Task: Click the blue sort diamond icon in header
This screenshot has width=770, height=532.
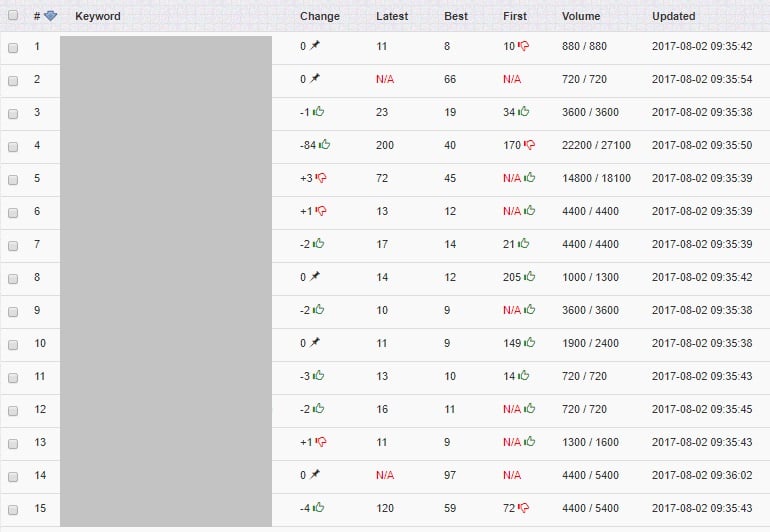Action: 51,16
